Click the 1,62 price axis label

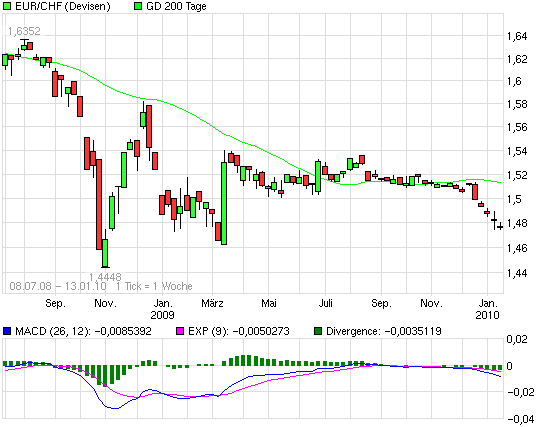pyautogui.click(x=517, y=59)
